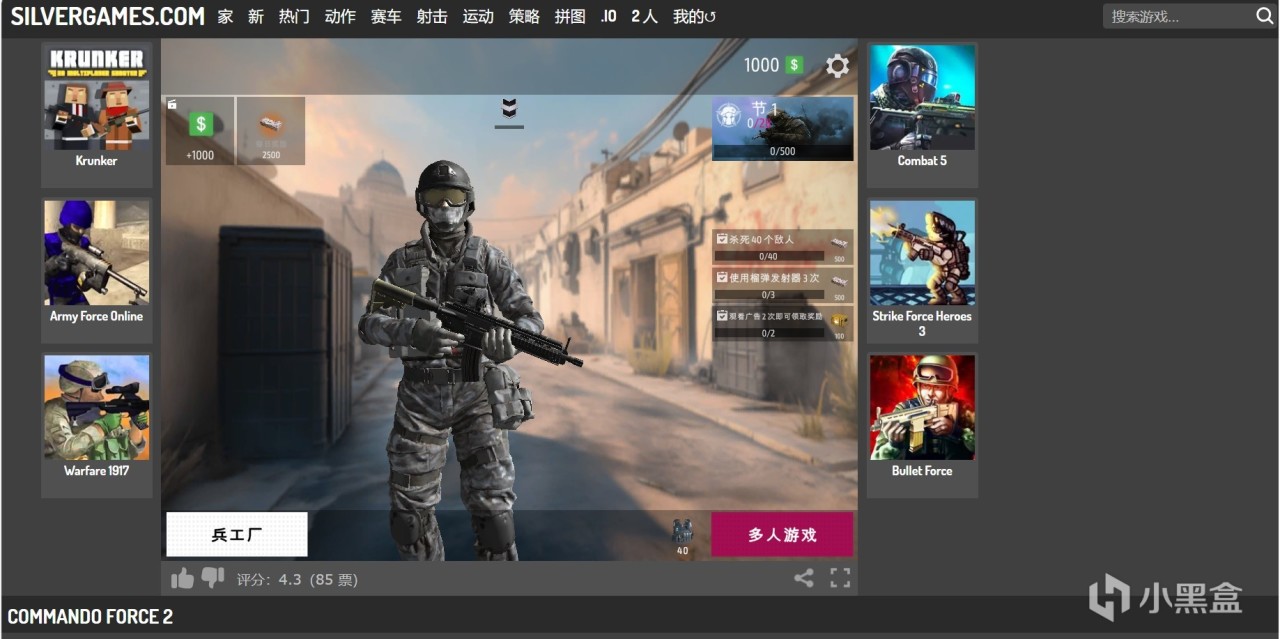The image size is (1280, 639).
Task: Open the 新 menu item
Action: (x=256, y=16)
